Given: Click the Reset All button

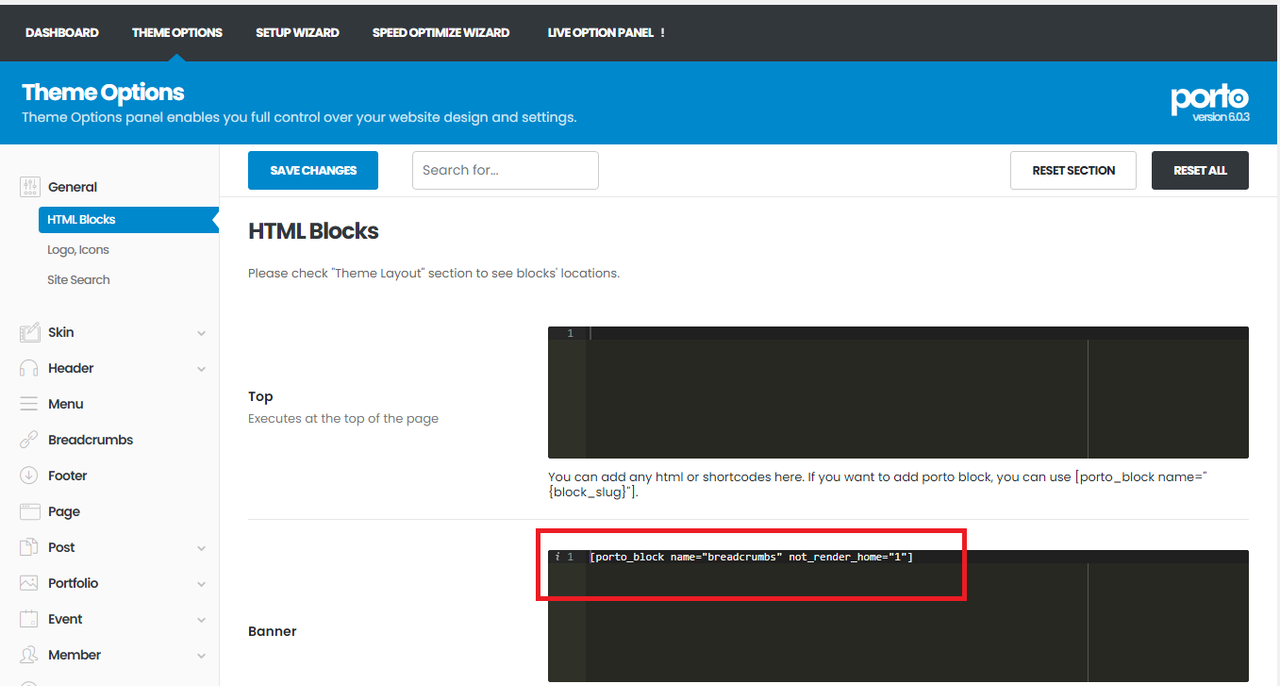Looking at the screenshot, I should (1200, 170).
